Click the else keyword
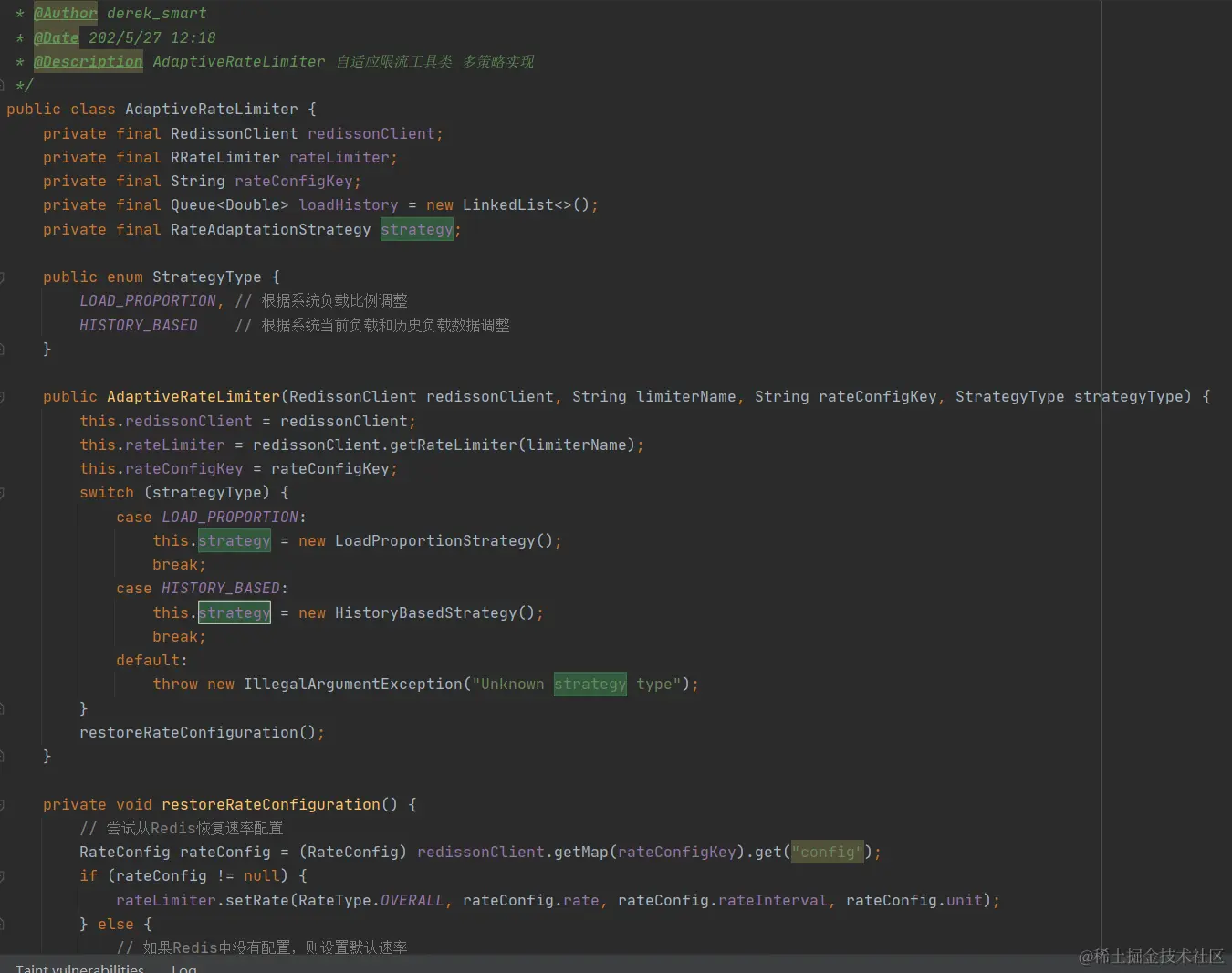1232x973 pixels. coord(116,925)
